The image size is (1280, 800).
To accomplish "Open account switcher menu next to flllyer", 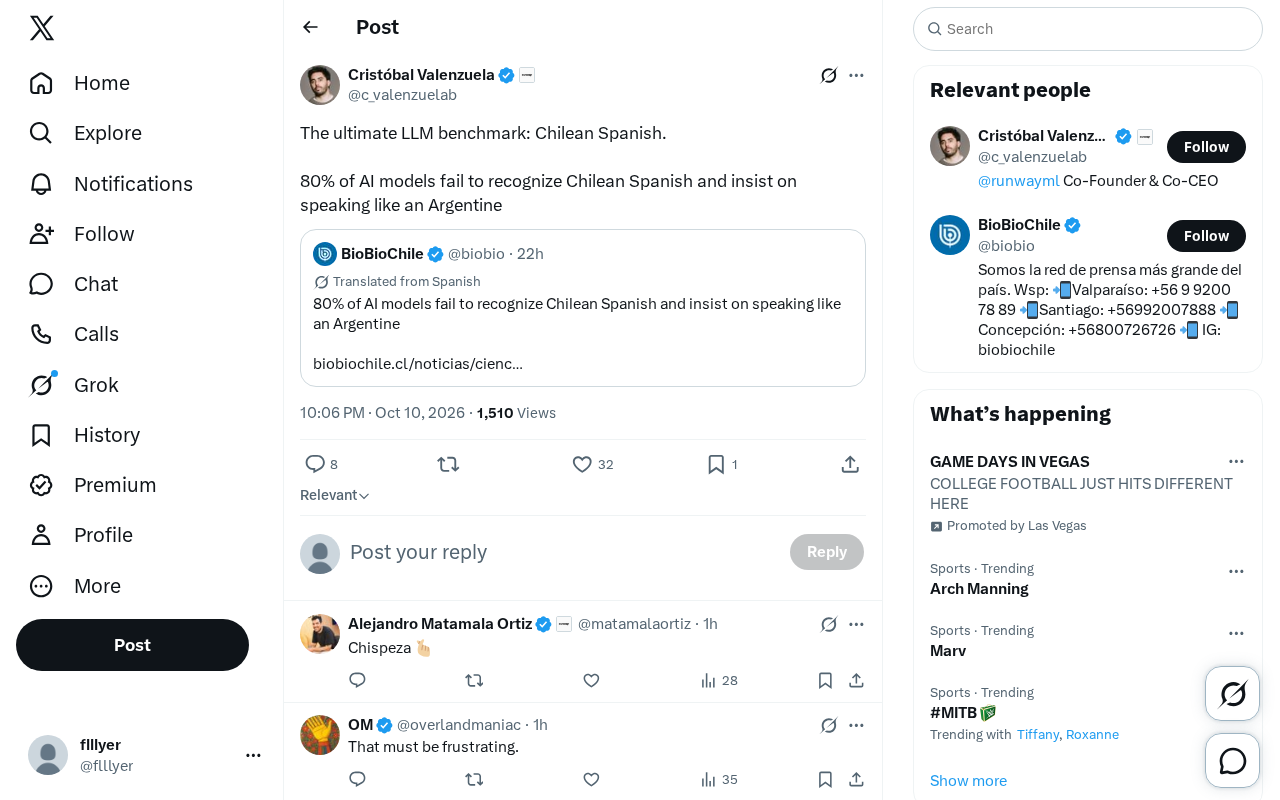I will click(253, 755).
